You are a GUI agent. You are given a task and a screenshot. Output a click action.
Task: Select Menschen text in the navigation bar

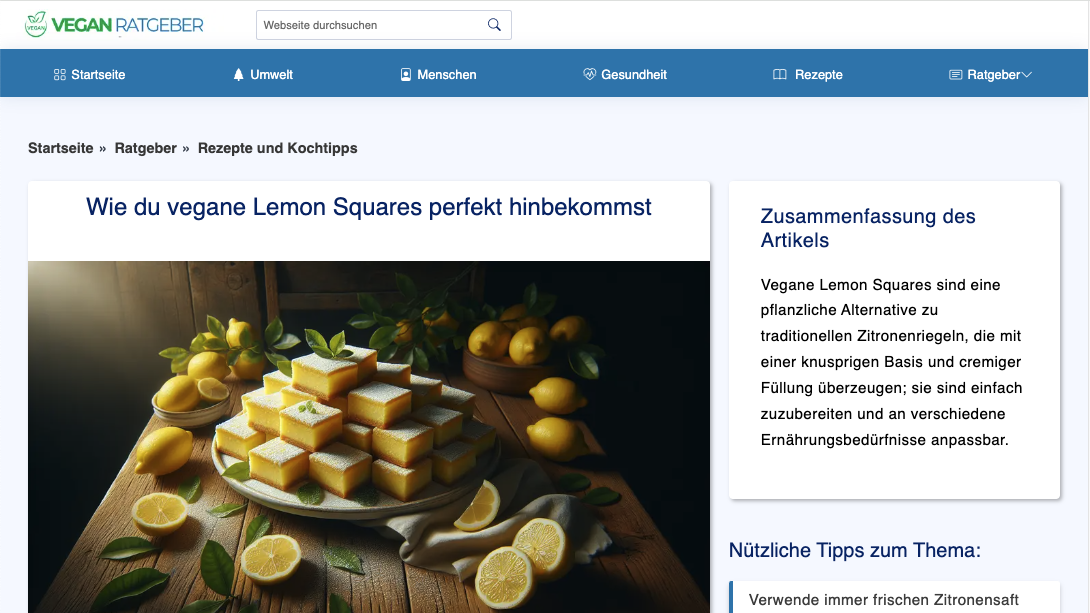pyautogui.click(x=446, y=75)
